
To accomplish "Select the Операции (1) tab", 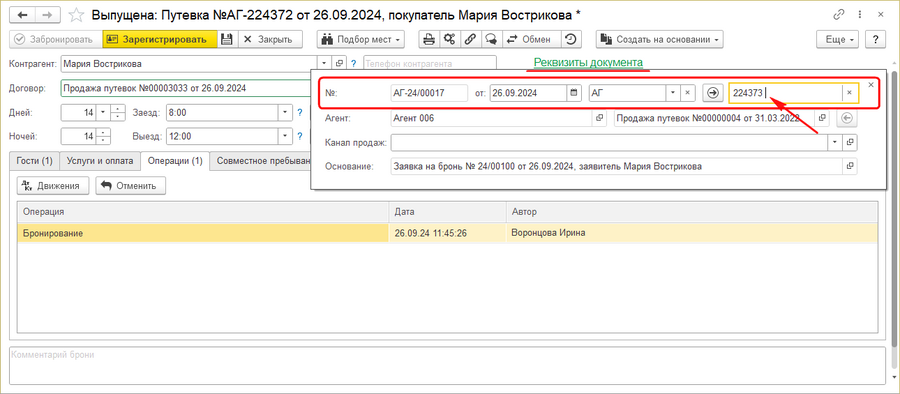I will click(175, 161).
